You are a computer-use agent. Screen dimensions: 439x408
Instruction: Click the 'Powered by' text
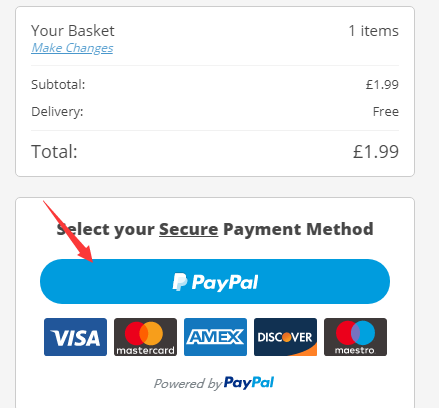click(188, 383)
